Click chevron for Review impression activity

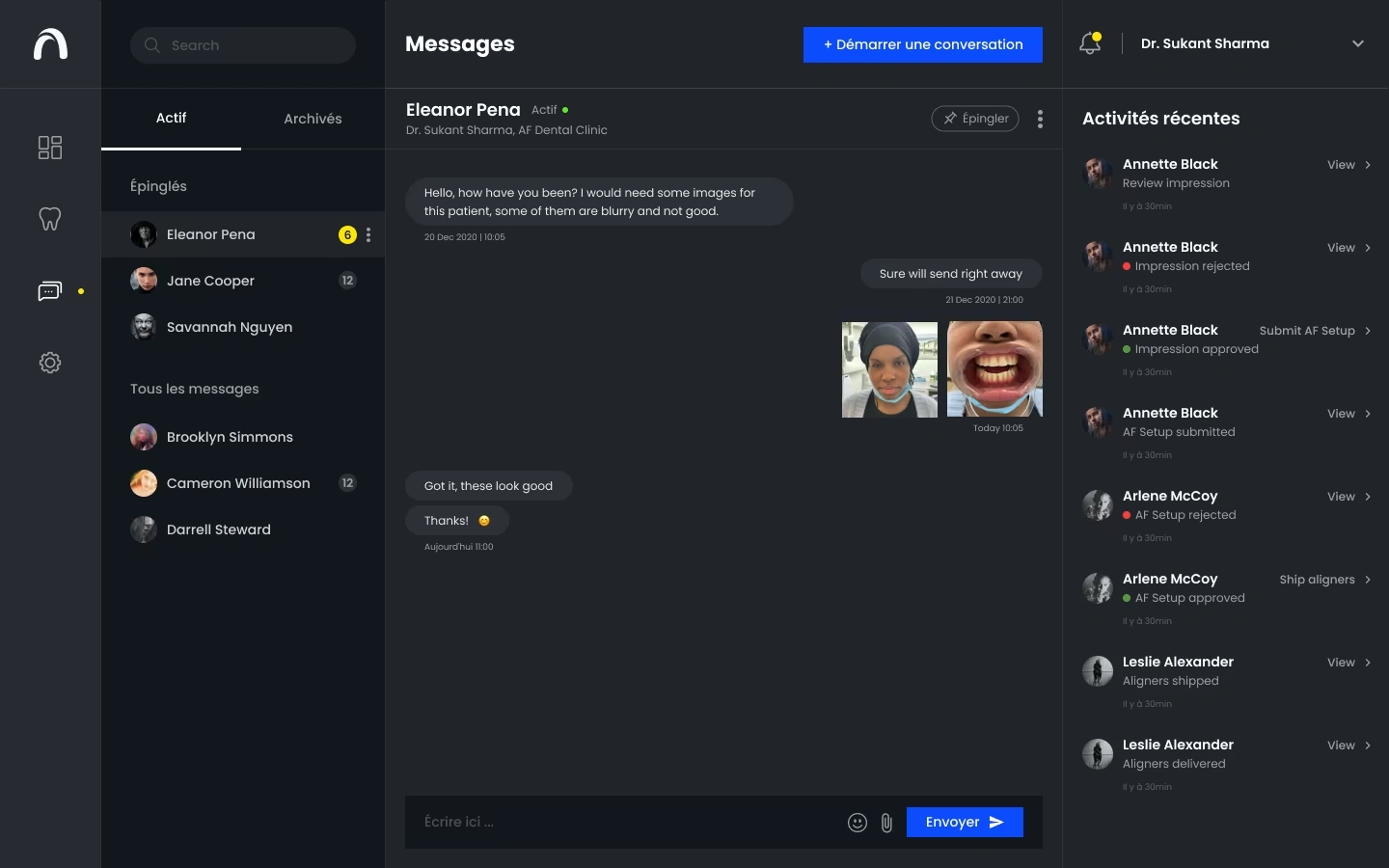1368,165
